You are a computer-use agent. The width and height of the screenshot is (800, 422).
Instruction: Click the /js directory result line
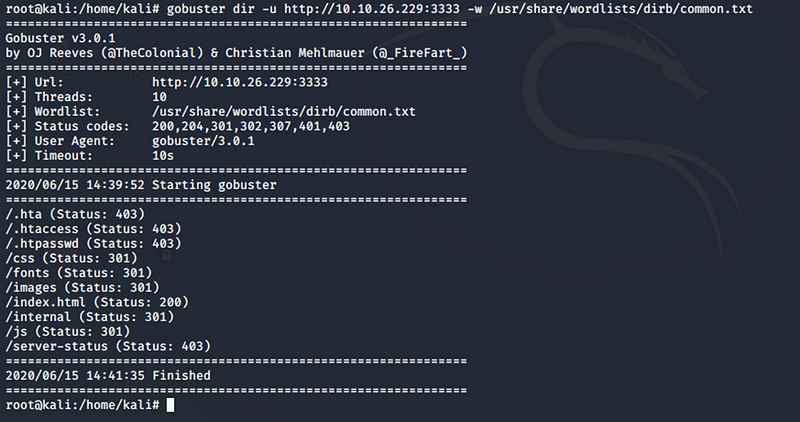68,332
